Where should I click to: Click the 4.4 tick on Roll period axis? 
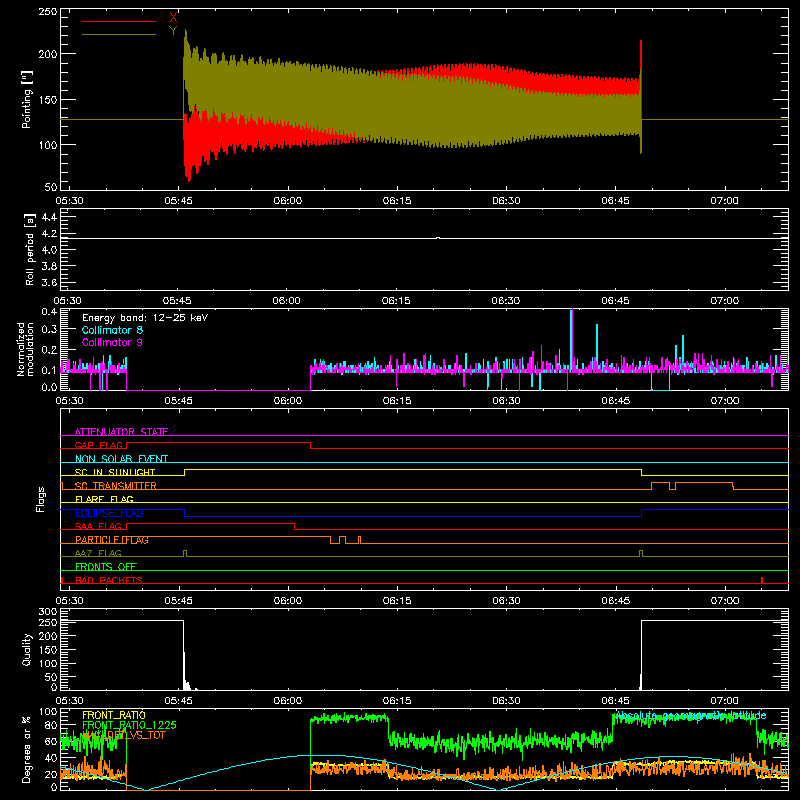49,217
